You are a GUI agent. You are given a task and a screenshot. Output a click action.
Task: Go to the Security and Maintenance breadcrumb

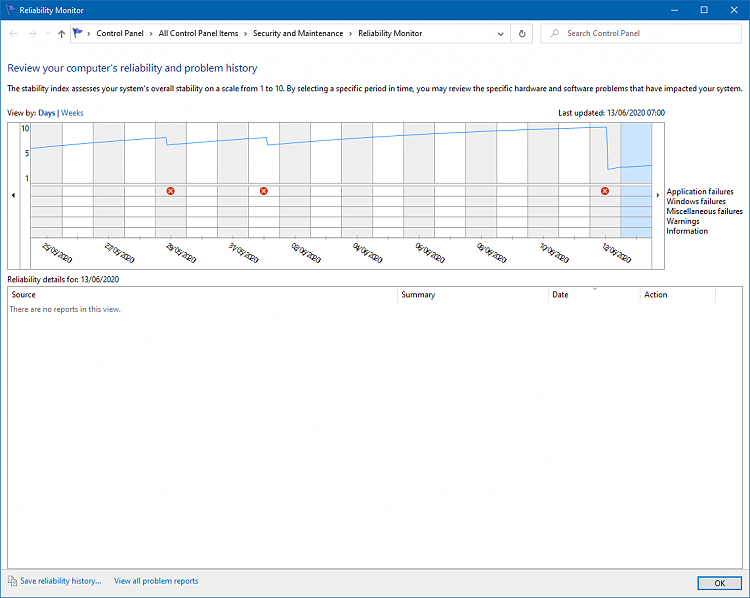point(298,33)
